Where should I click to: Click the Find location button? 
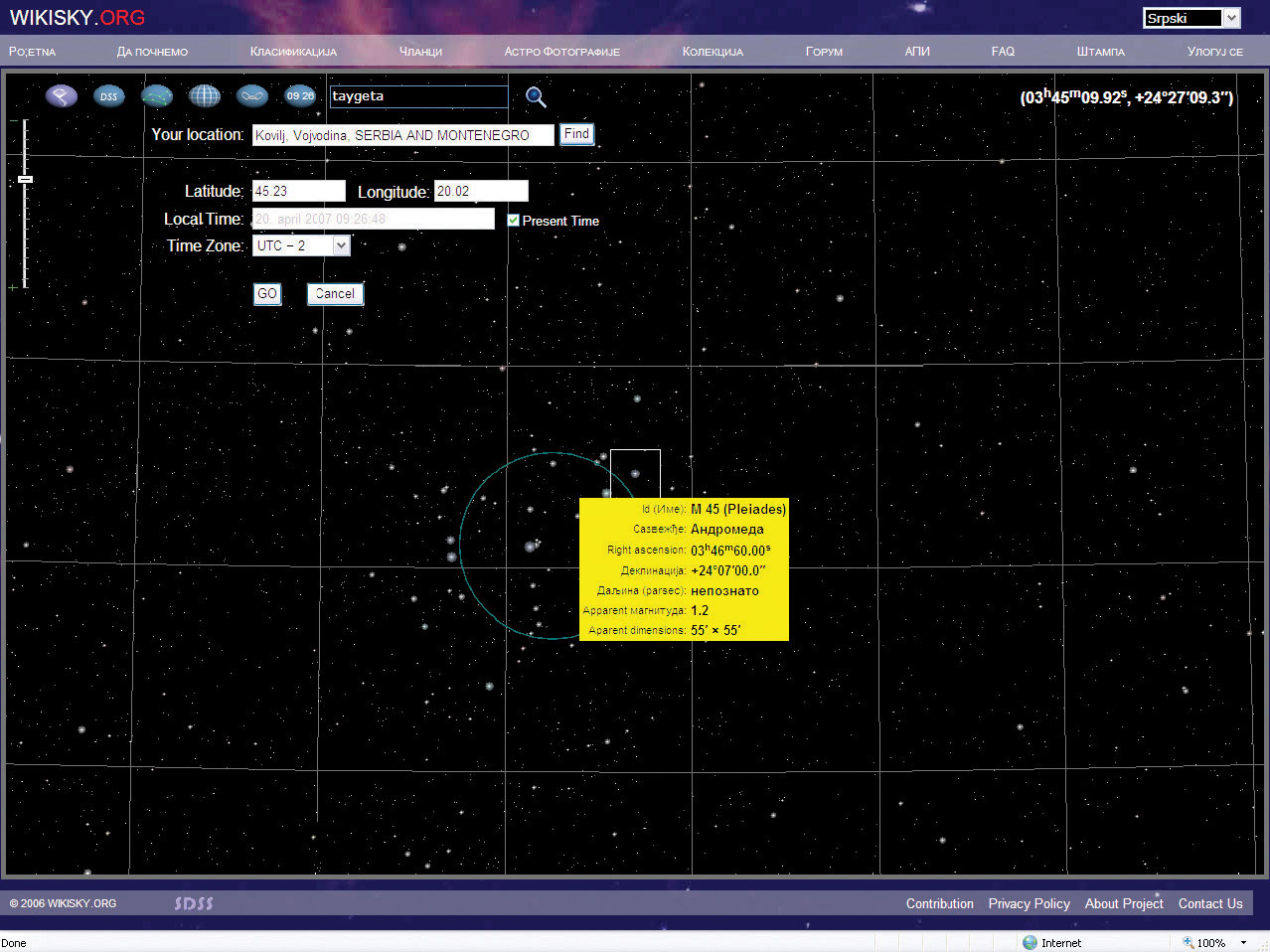576,134
